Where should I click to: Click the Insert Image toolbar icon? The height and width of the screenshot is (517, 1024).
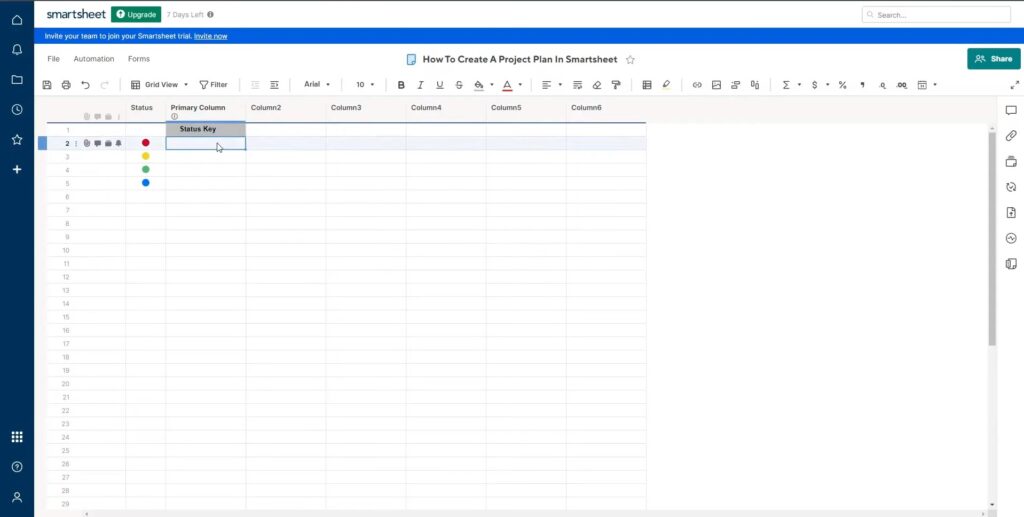pos(716,85)
